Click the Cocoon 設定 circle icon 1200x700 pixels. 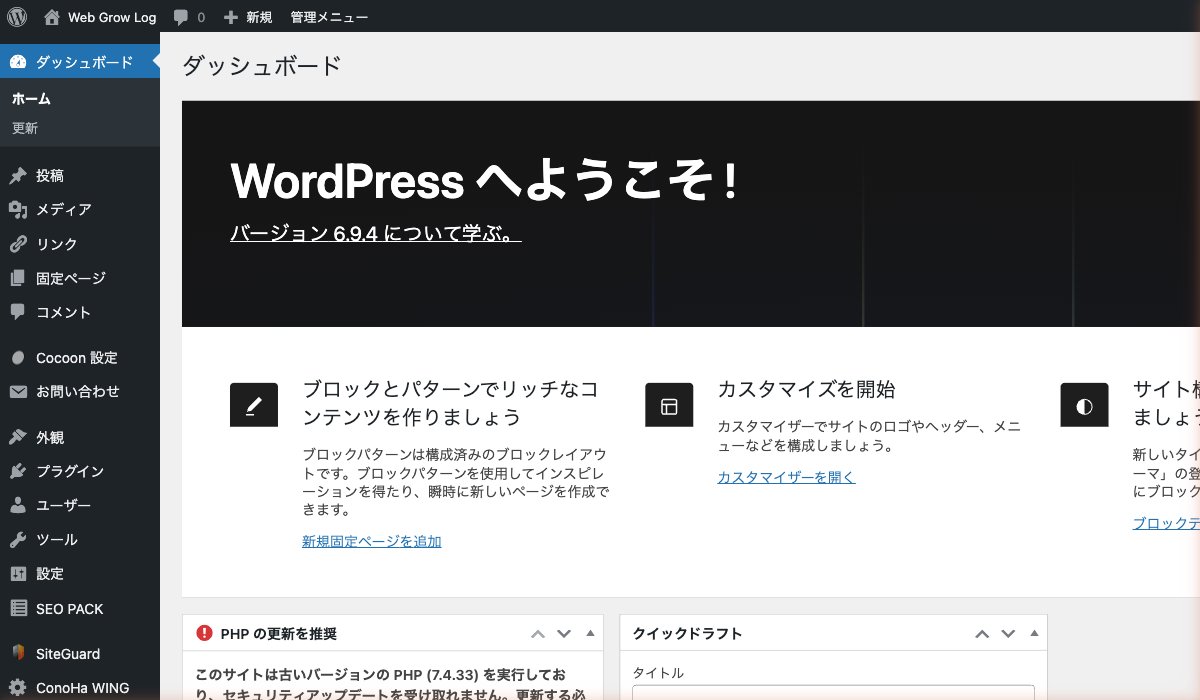tap(18, 358)
